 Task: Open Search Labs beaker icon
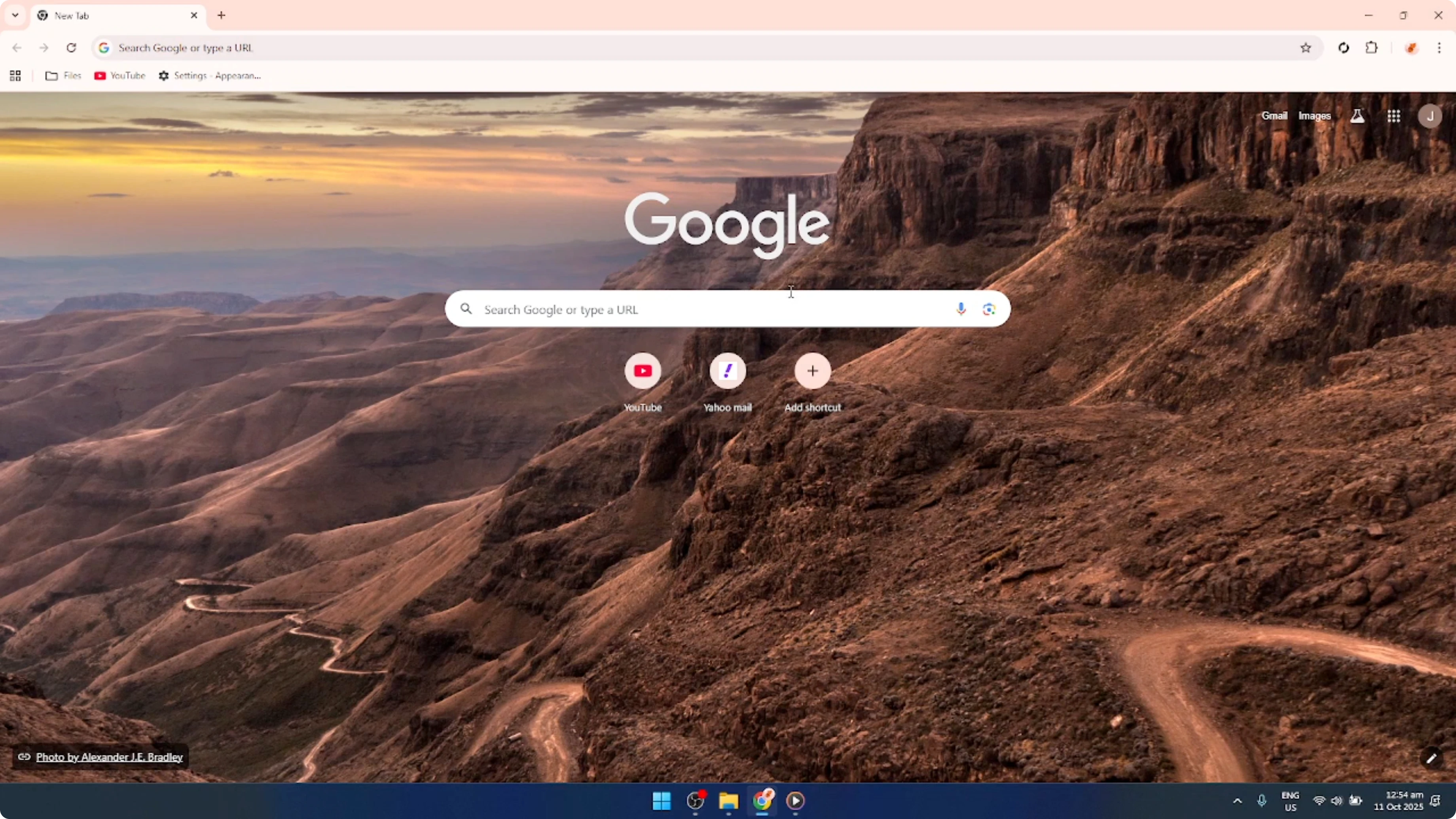[1357, 116]
